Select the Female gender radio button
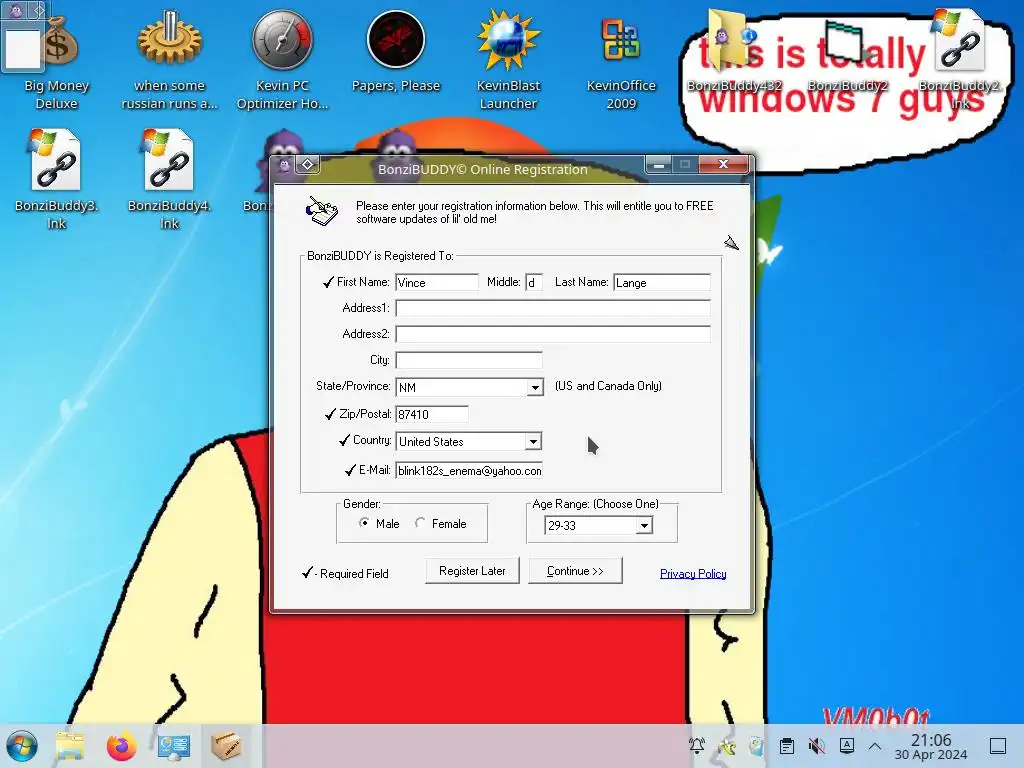 420,523
